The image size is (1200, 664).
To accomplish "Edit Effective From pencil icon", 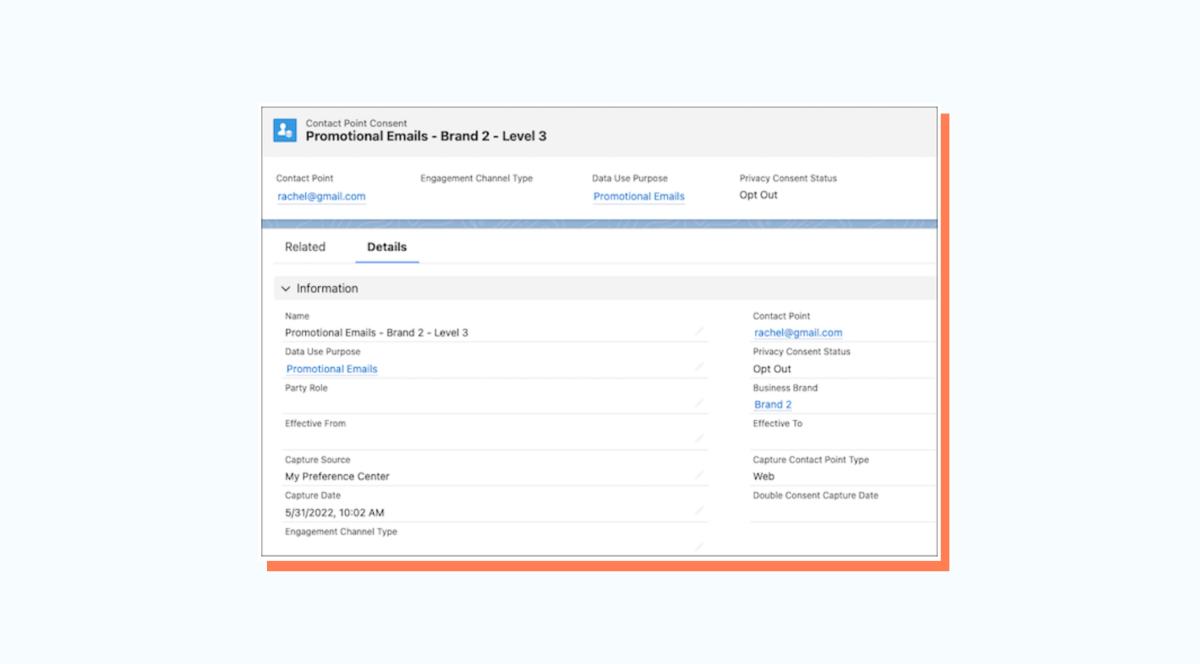I will [699, 438].
